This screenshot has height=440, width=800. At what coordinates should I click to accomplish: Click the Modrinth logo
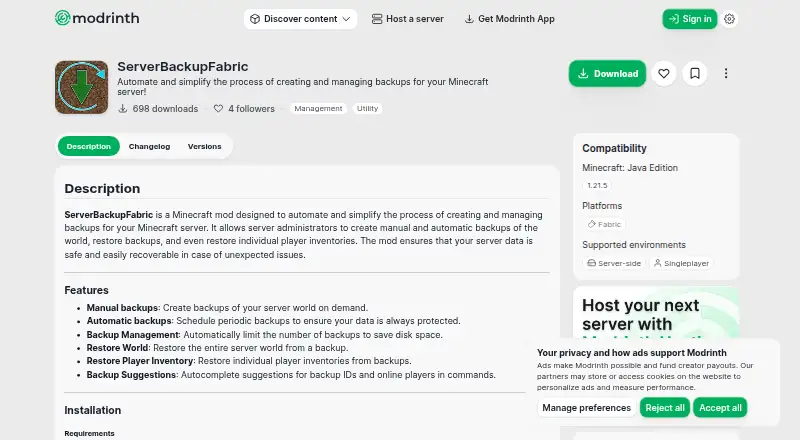click(x=97, y=18)
